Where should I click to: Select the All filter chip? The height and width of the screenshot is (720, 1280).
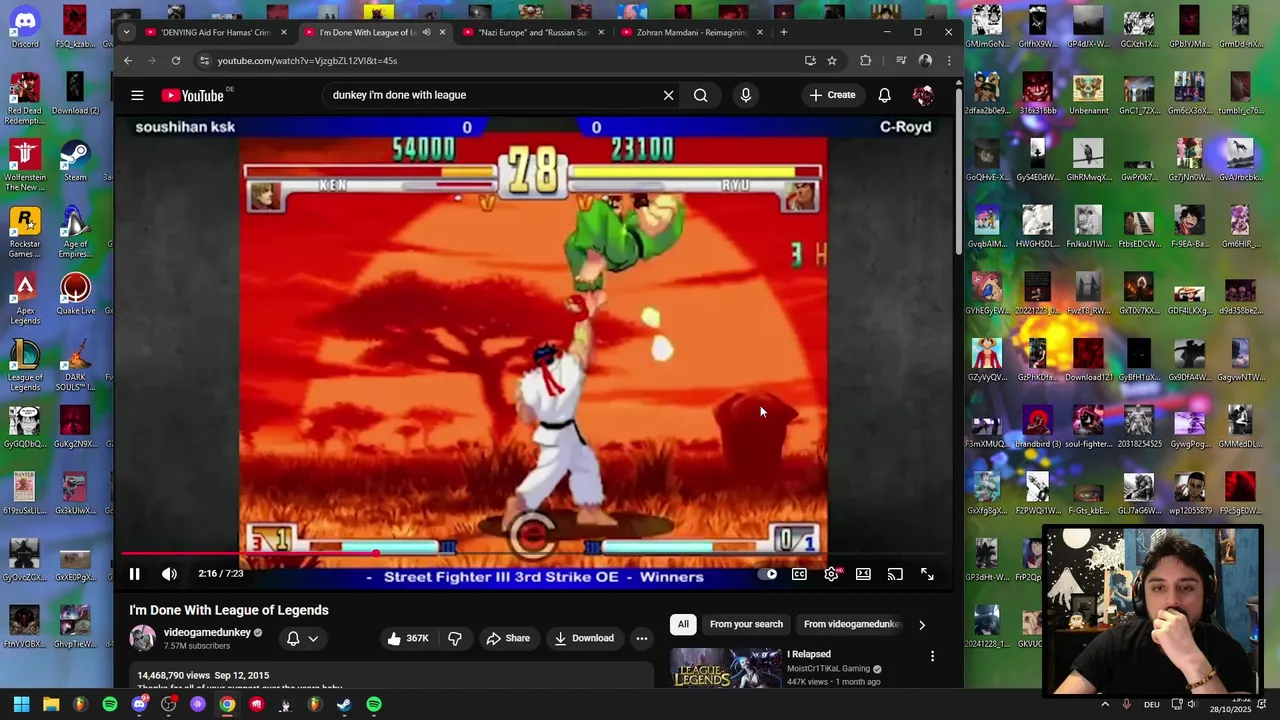[x=683, y=624]
